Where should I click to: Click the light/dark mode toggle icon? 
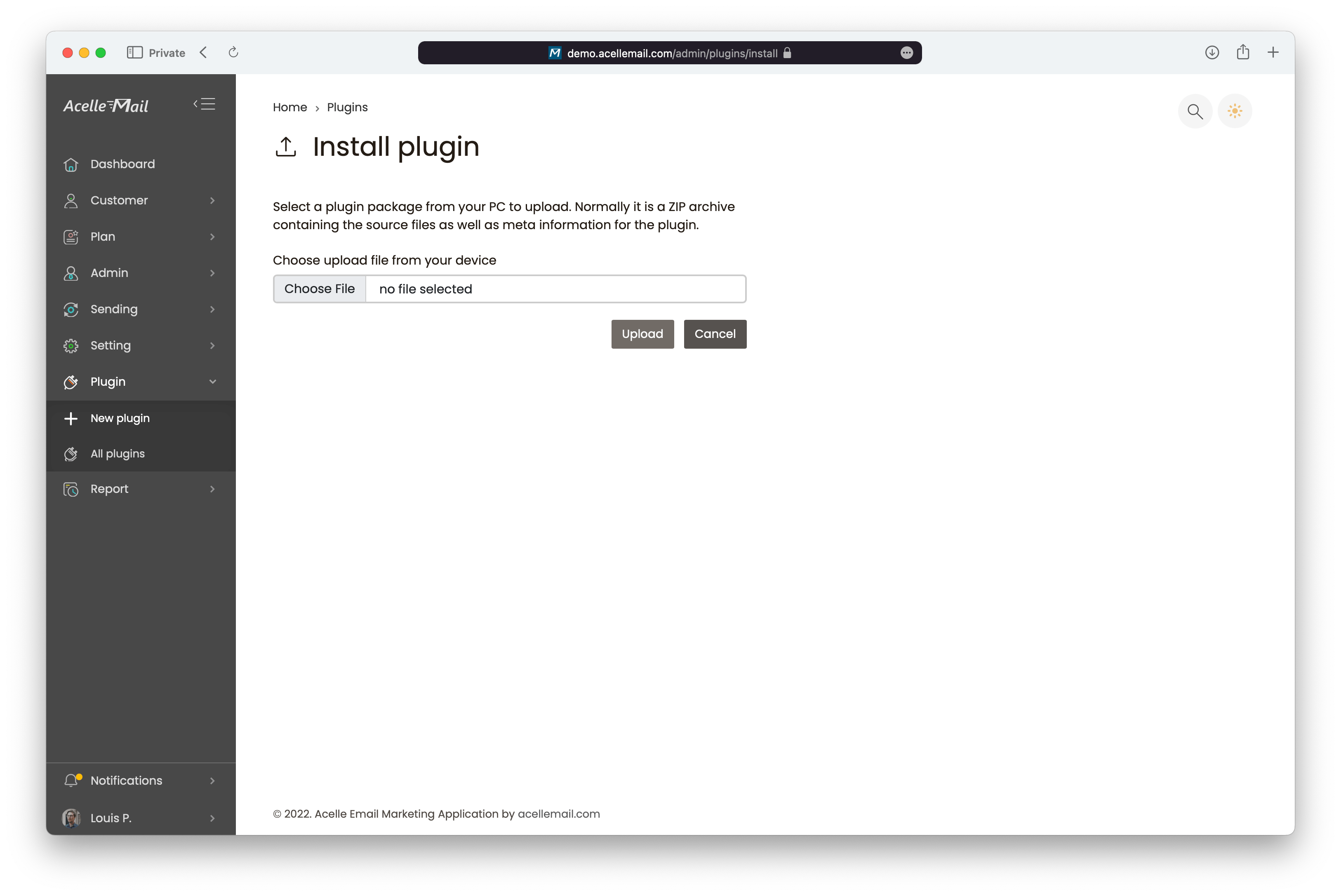pos(1236,111)
